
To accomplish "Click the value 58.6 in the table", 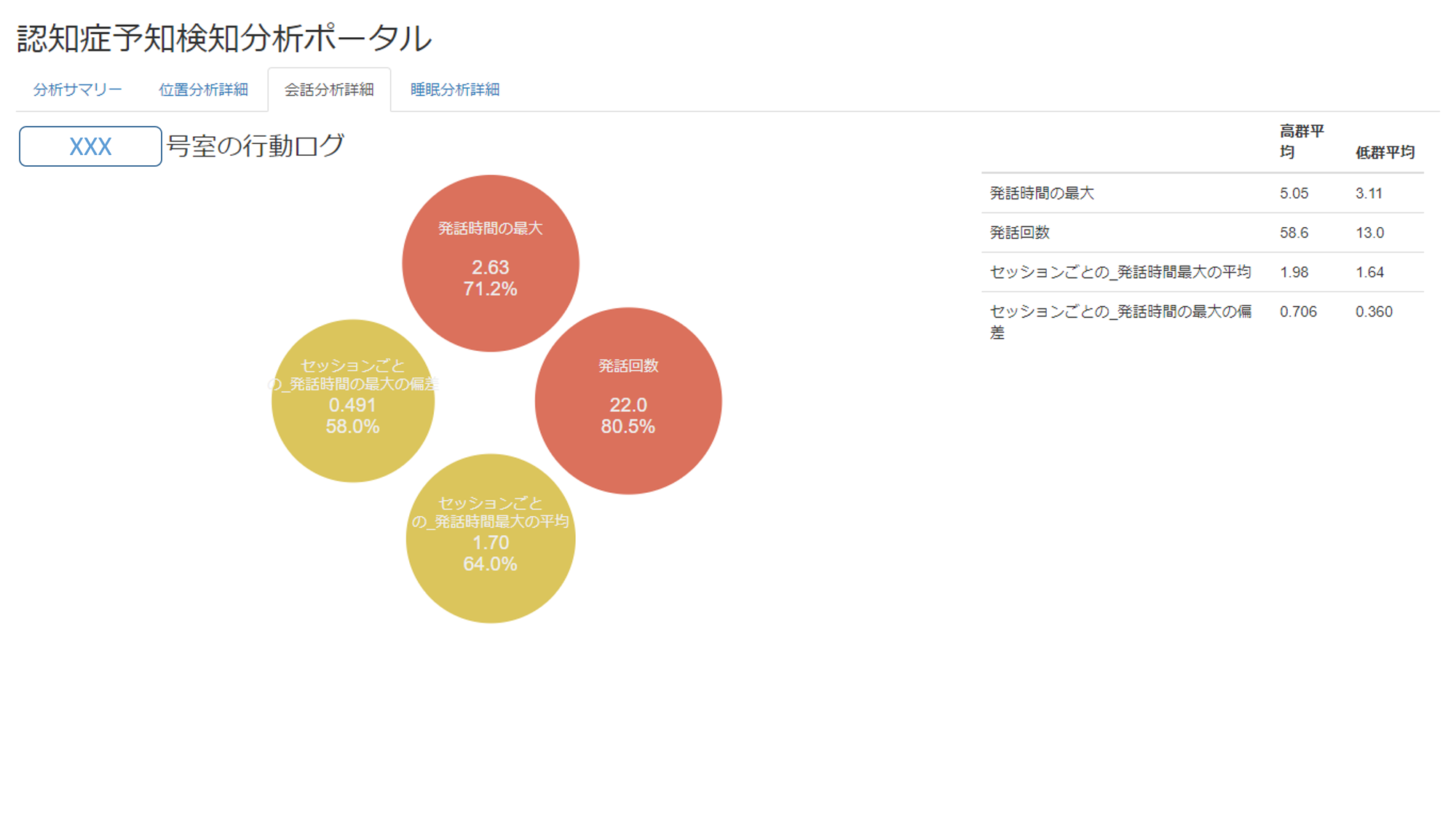I will point(1294,232).
